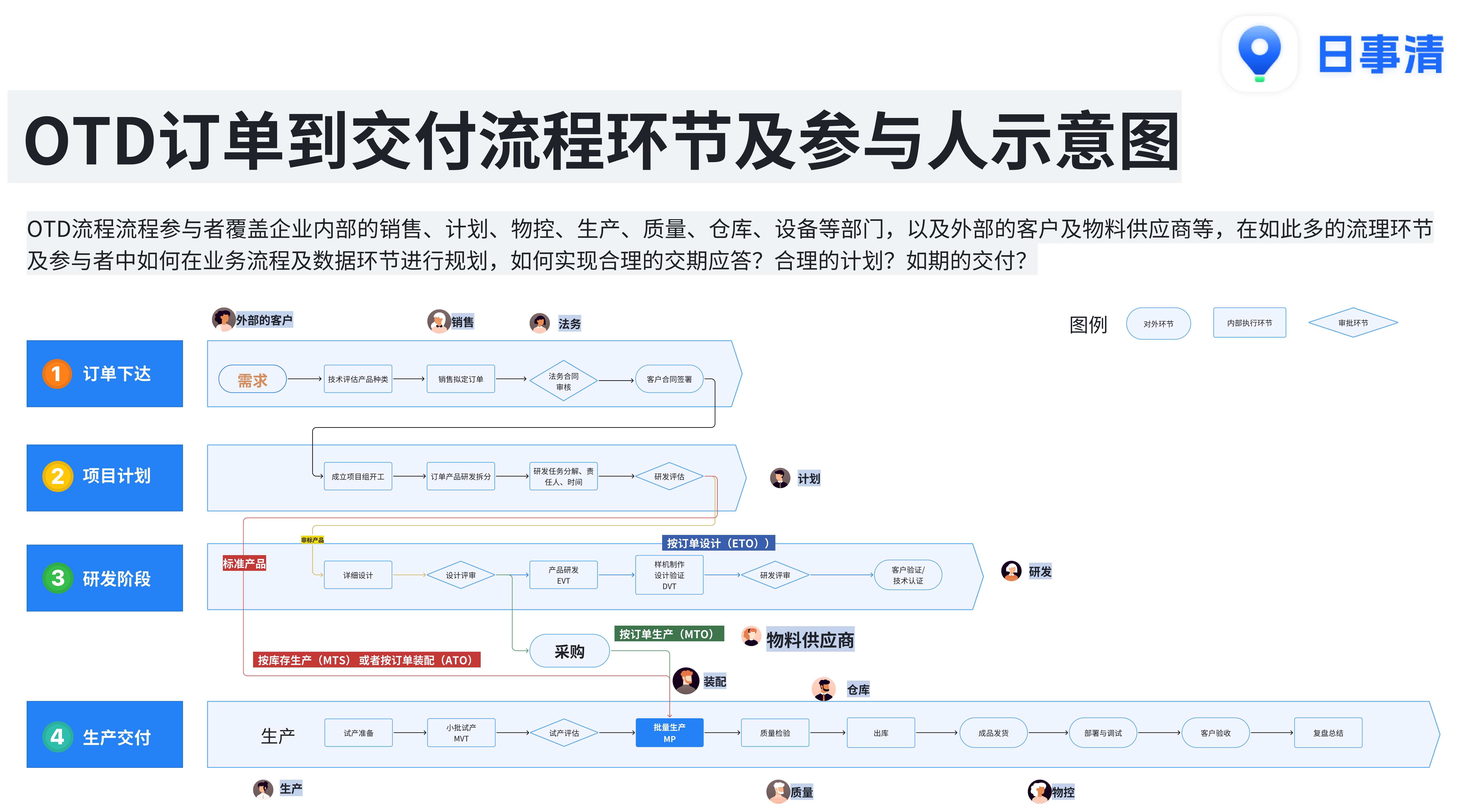
Task: Click the red 标准产品 label
Action: point(244,563)
